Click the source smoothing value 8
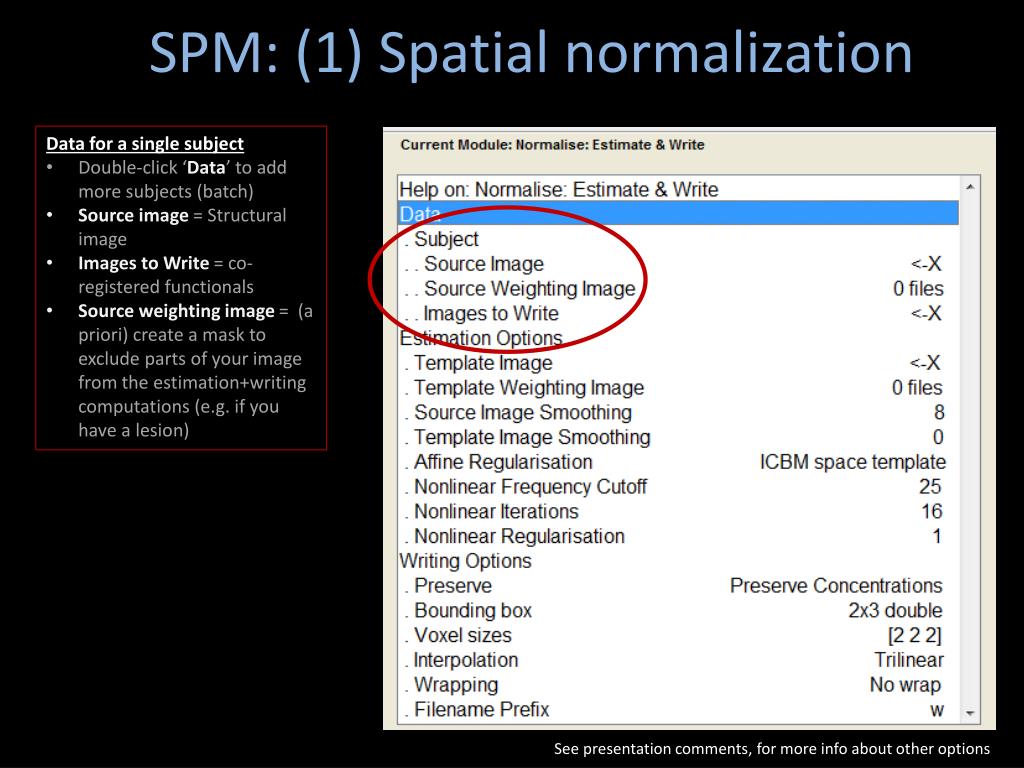This screenshot has height=768, width=1024. point(939,413)
